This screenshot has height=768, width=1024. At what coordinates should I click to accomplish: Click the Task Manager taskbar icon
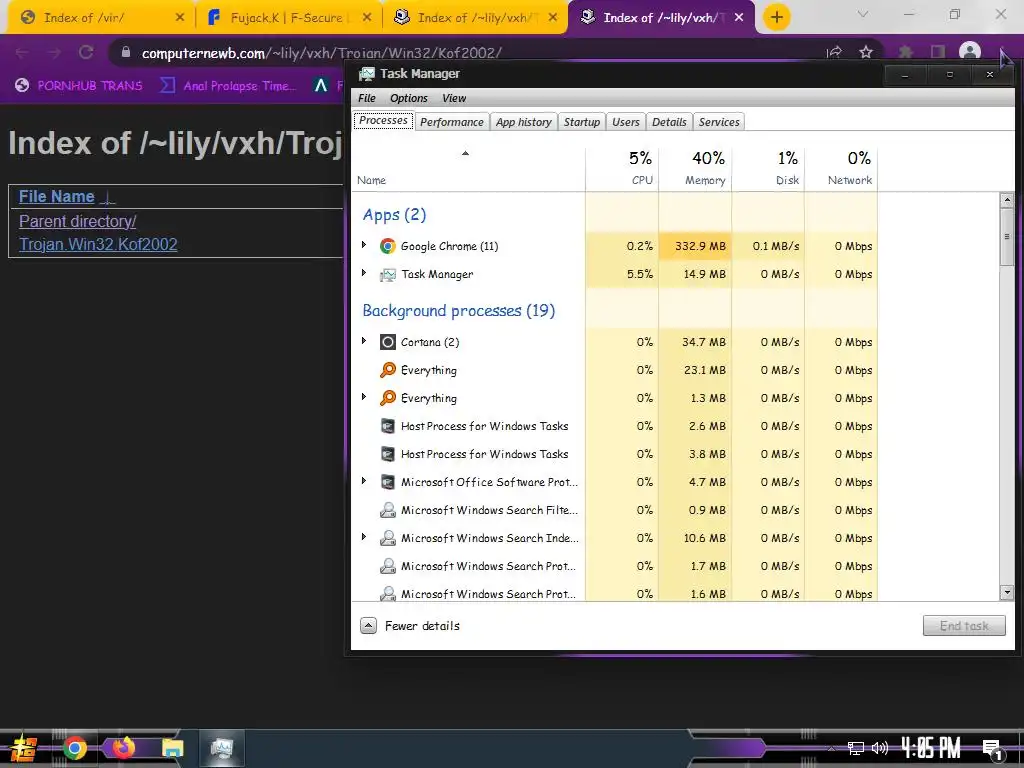pos(222,748)
